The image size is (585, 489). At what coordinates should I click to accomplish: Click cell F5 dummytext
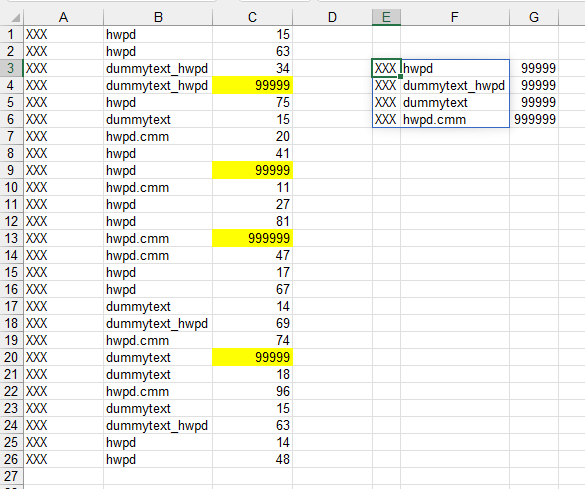(455, 103)
